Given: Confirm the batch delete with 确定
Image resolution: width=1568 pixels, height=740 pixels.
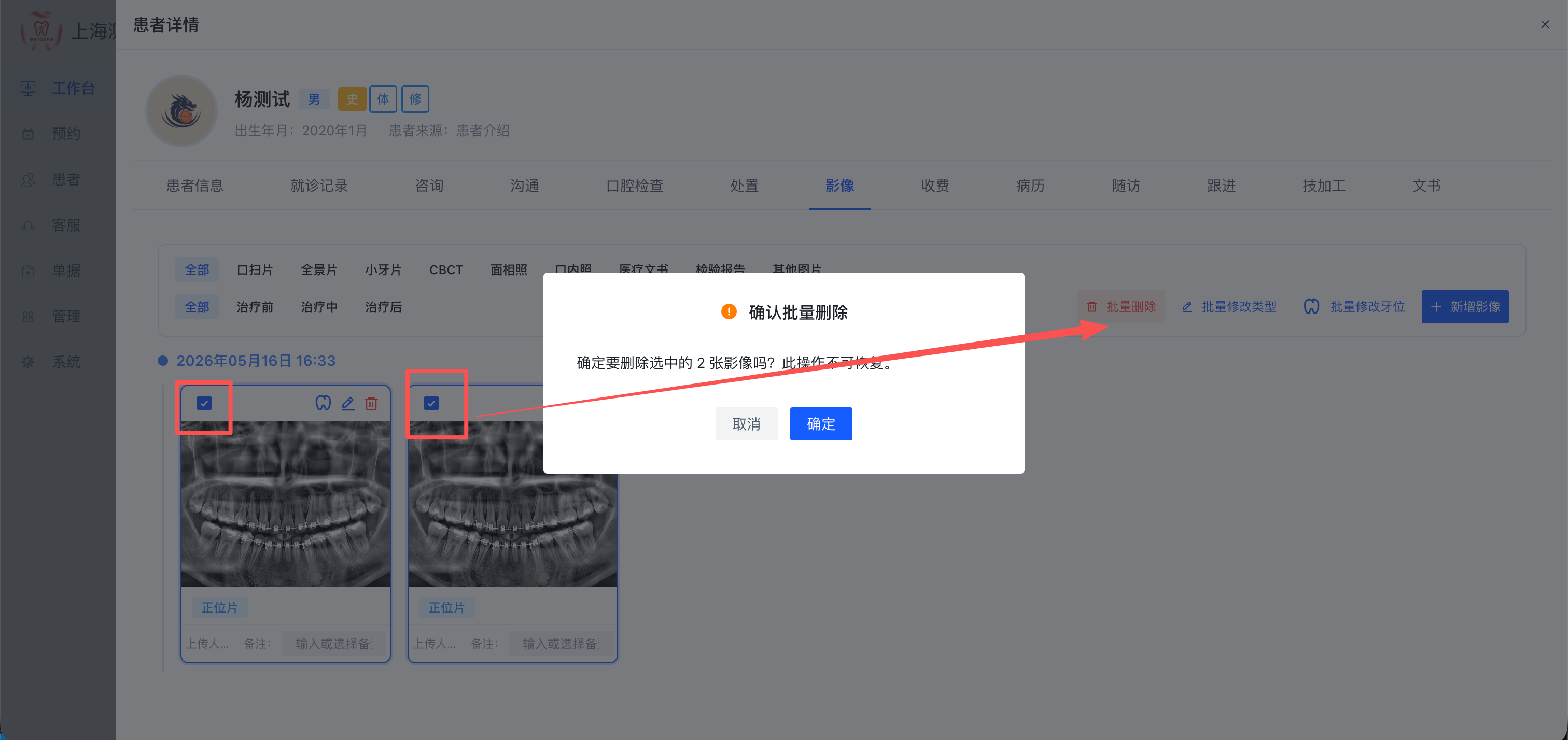Looking at the screenshot, I should click(820, 423).
